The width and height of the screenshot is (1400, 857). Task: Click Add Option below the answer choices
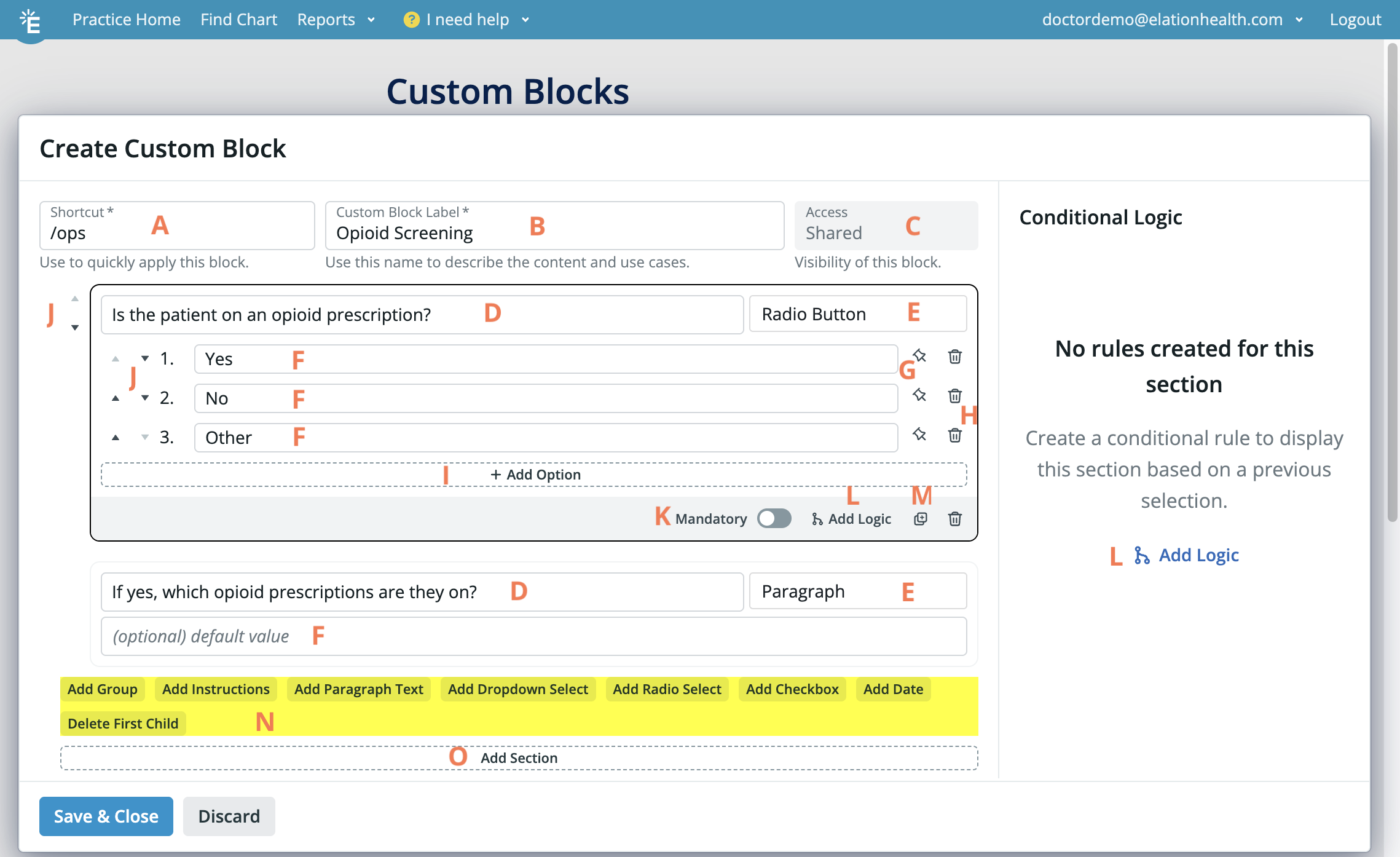pyautogui.click(x=533, y=474)
